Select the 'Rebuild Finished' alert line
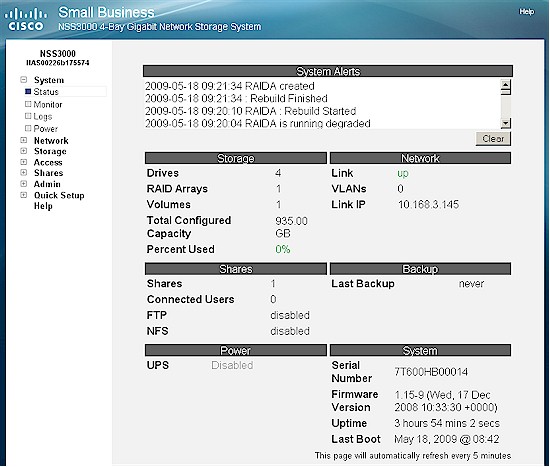 pos(236,98)
